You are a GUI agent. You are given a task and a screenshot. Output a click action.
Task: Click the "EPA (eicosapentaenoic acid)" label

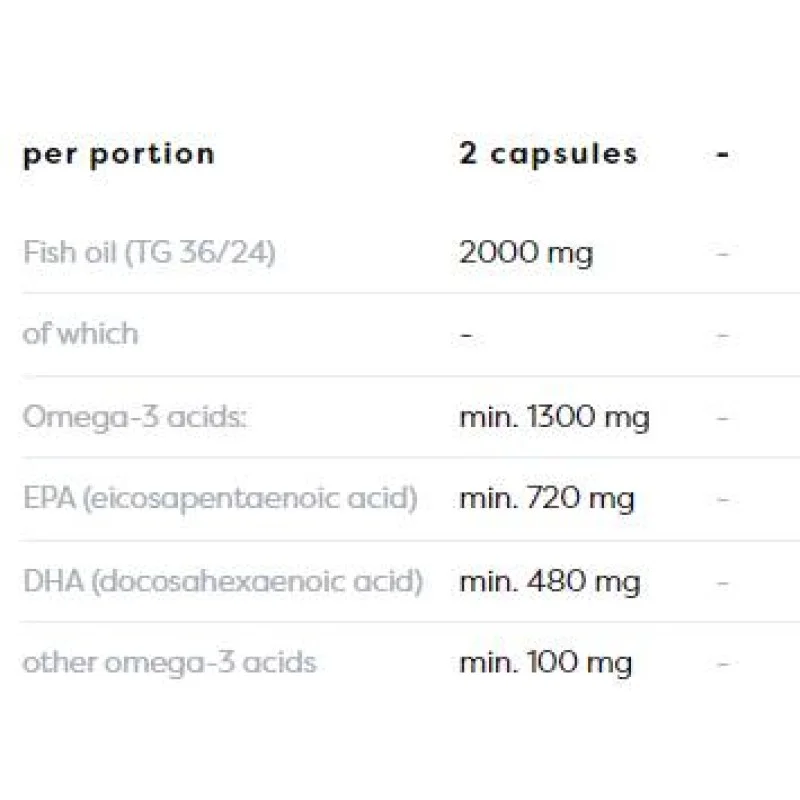point(219,498)
